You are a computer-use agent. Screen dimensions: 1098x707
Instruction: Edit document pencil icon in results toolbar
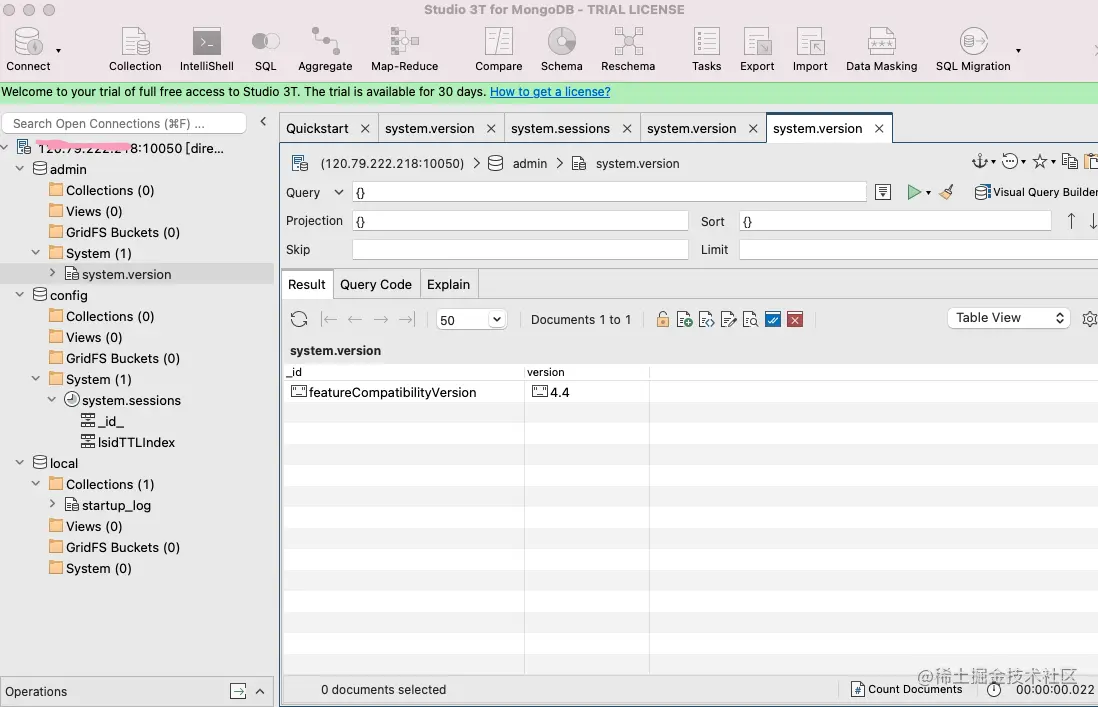click(x=728, y=320)
